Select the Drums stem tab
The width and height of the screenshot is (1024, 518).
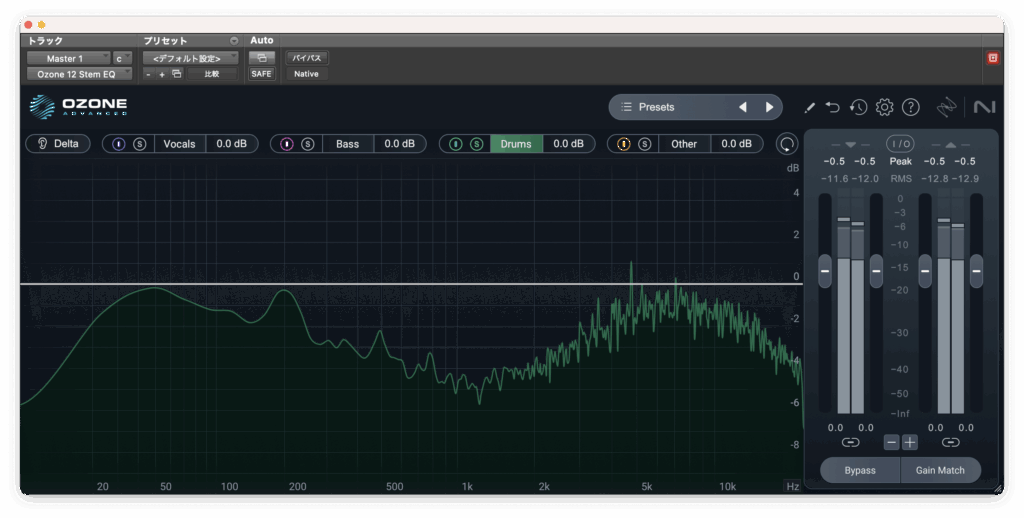516,144
